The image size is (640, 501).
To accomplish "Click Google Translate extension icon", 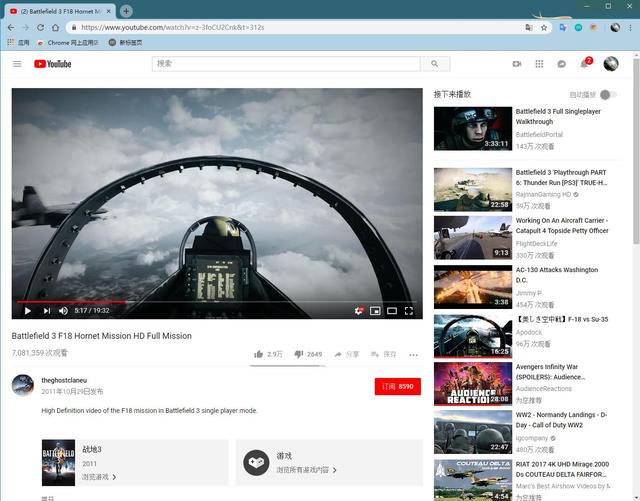I will click(x=563, y=27).
